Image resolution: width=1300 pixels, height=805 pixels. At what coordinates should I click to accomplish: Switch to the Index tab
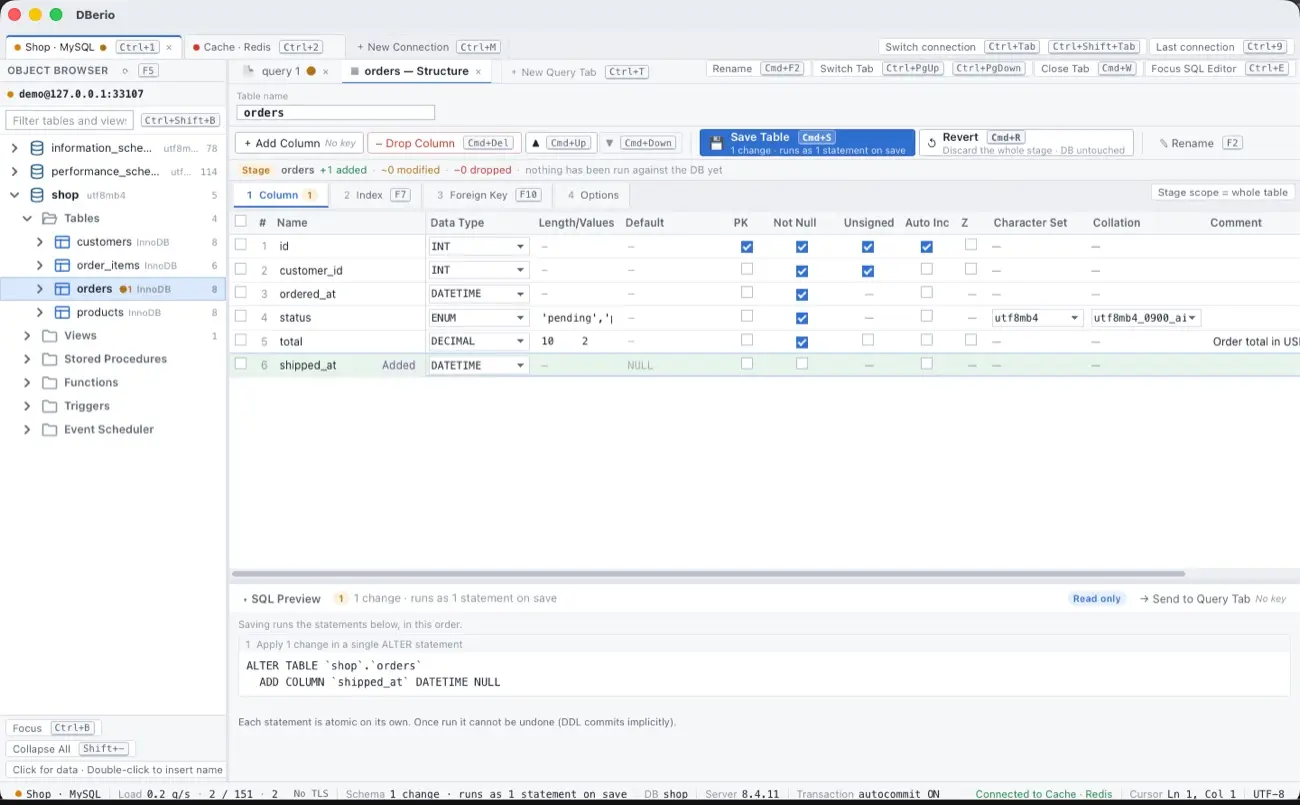[376, 195]
